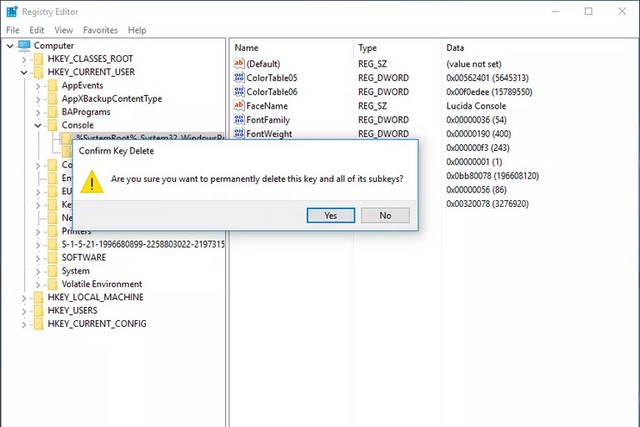Click the Registry Editor app icon in title bar
The image size is (640, 427).
pyautogui.click(x=12, y=11)
